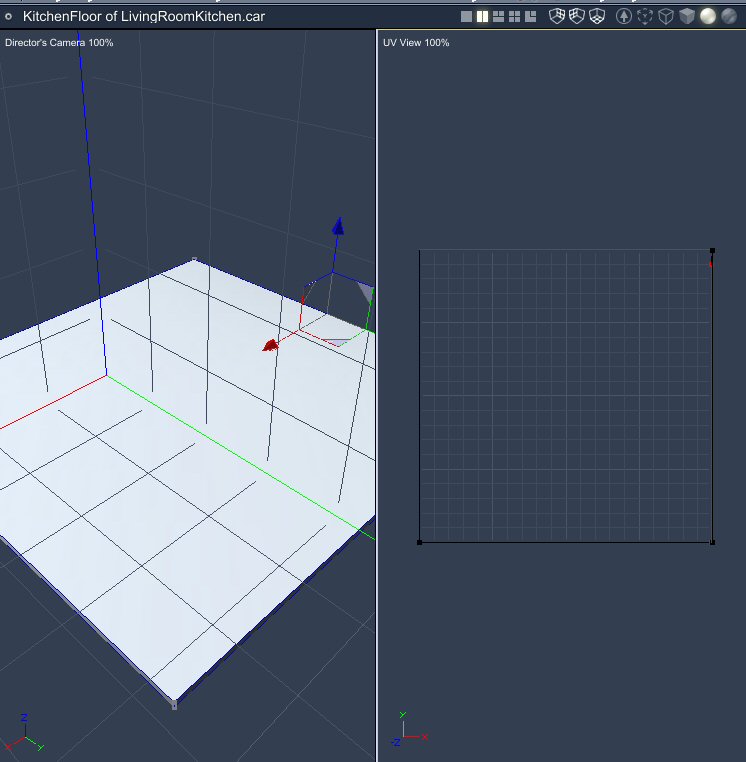The width and height of the screenshot is (746, 762).
Task: Pick the L-shaped pane layout icon
Action: (x=530, y=17)
